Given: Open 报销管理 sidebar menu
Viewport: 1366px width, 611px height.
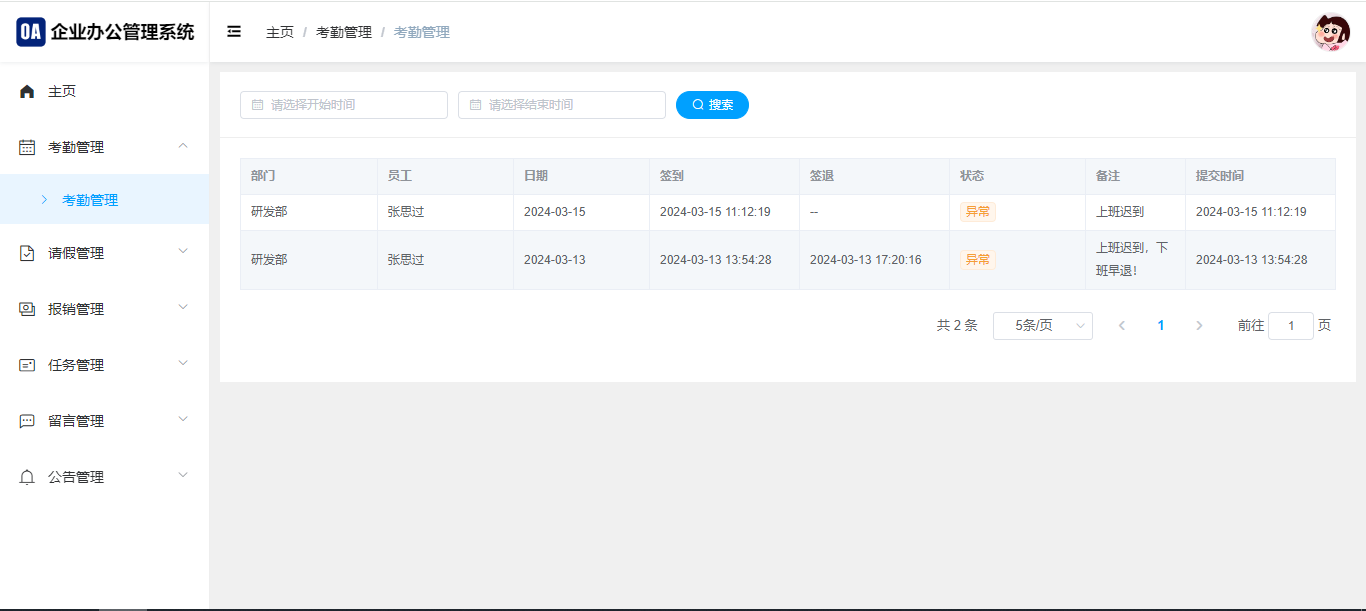Looking at the screenshot, I should (x=105, y=309).
